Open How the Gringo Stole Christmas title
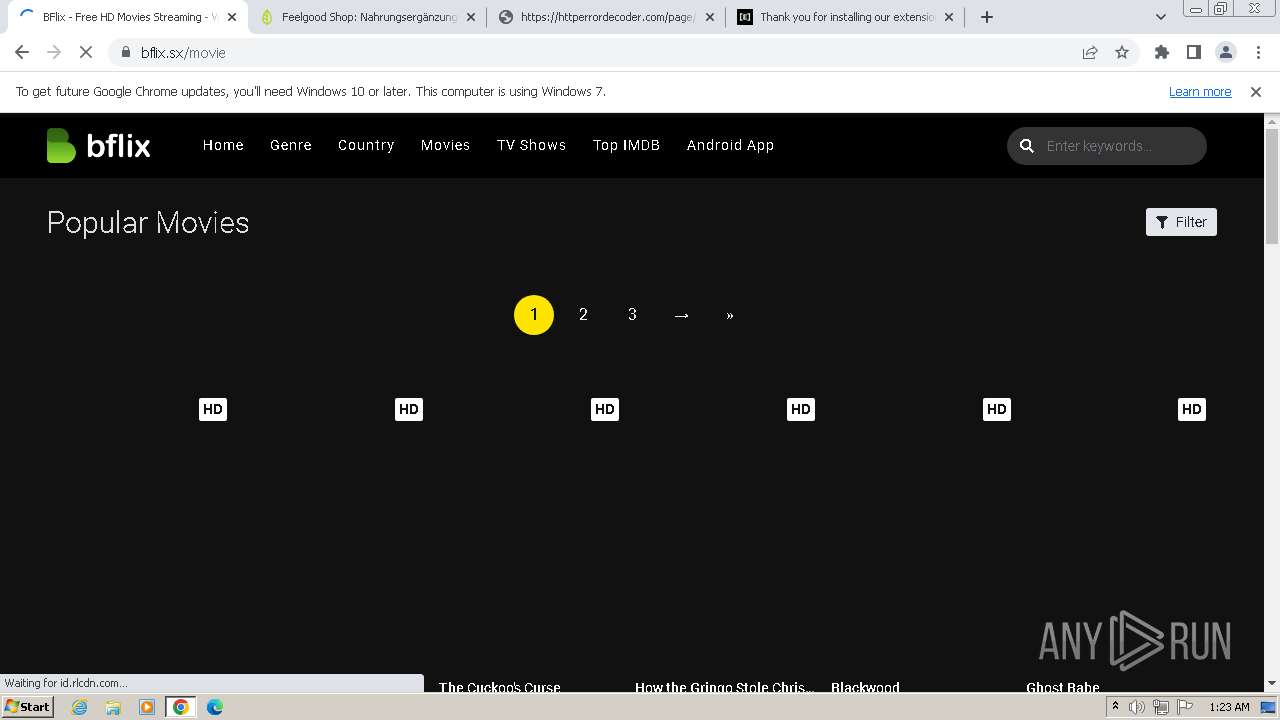1280x720 pixels. [725, 687]
